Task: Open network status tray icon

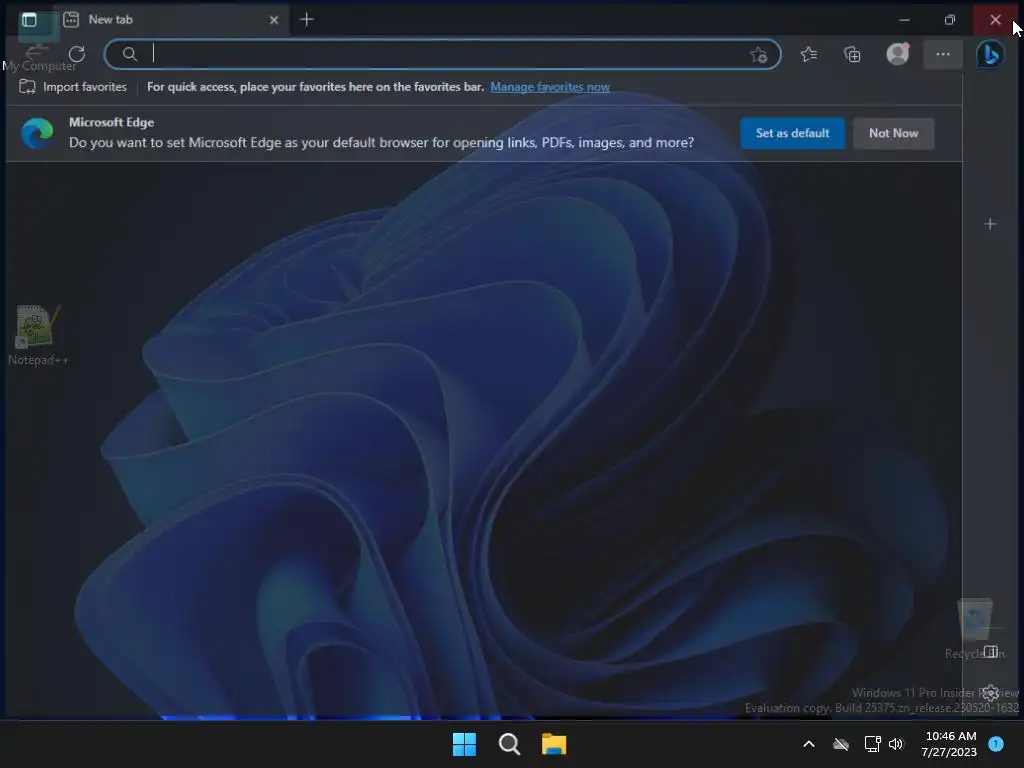Action: pyautogui.click(x=872, y=744)
